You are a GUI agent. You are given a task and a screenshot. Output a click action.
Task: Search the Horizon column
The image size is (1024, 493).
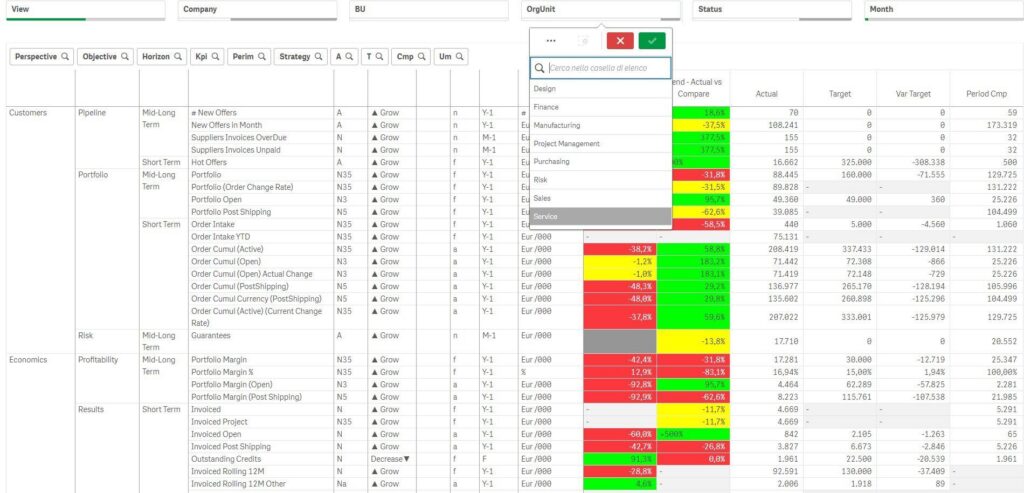click(162, 57)
